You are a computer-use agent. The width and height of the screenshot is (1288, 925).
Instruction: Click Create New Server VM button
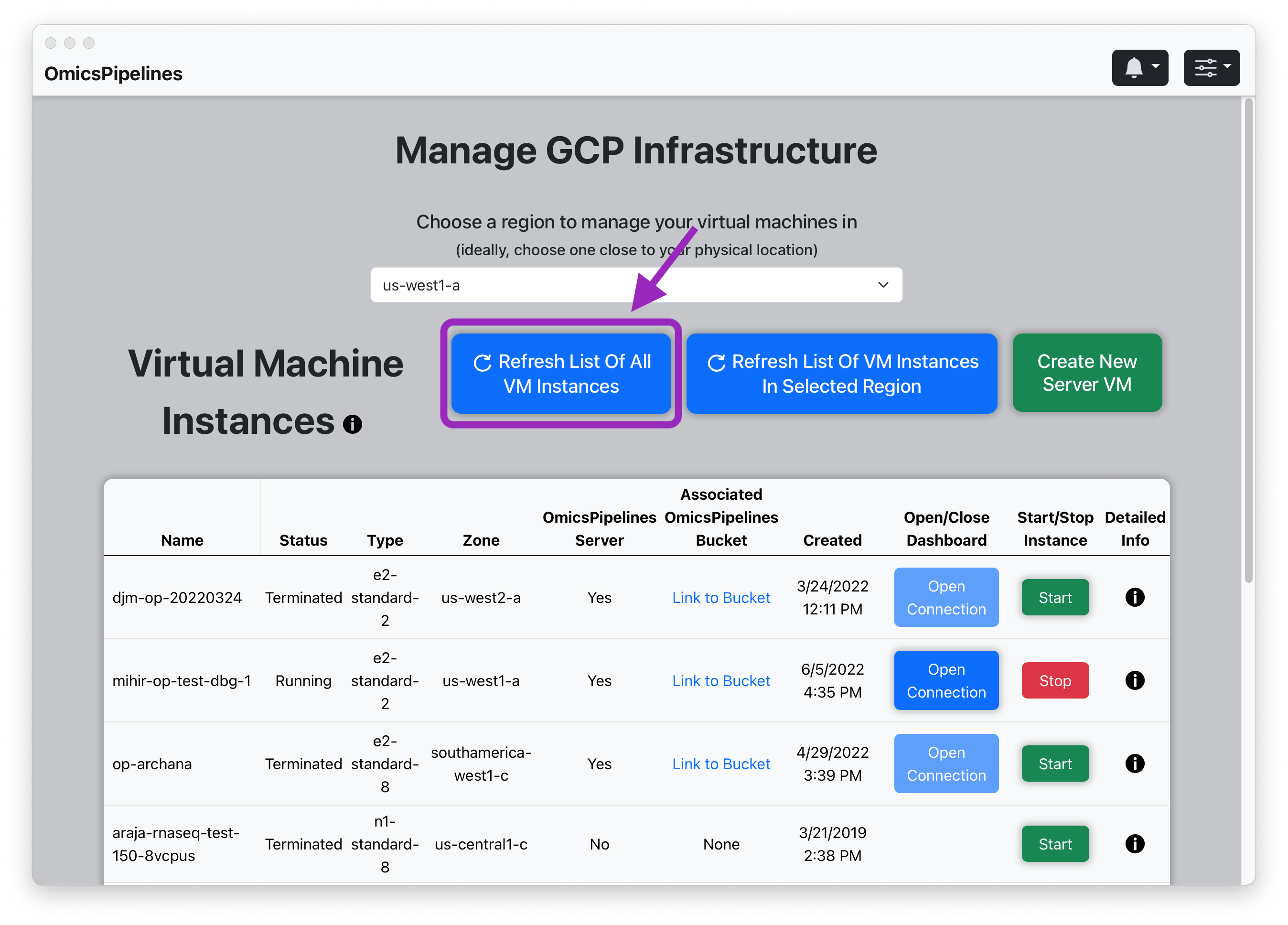(x=1090, y=373)
